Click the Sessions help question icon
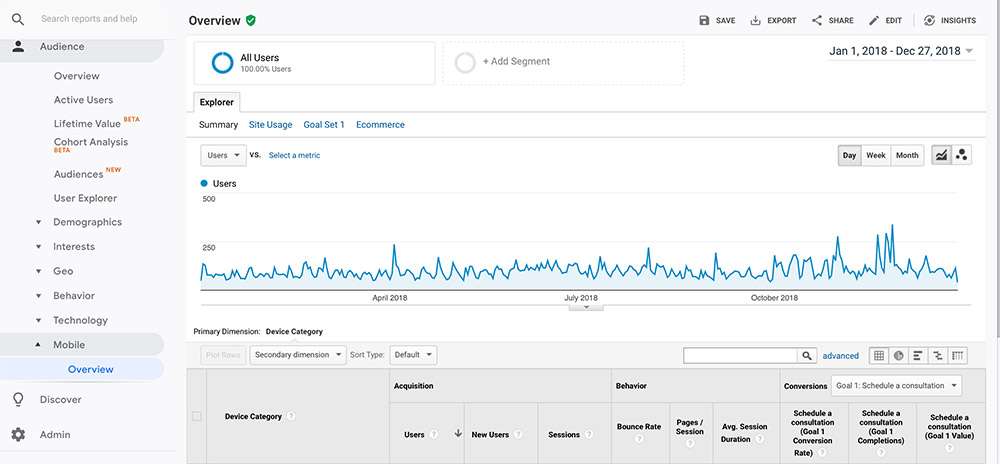 click(588, 435)
